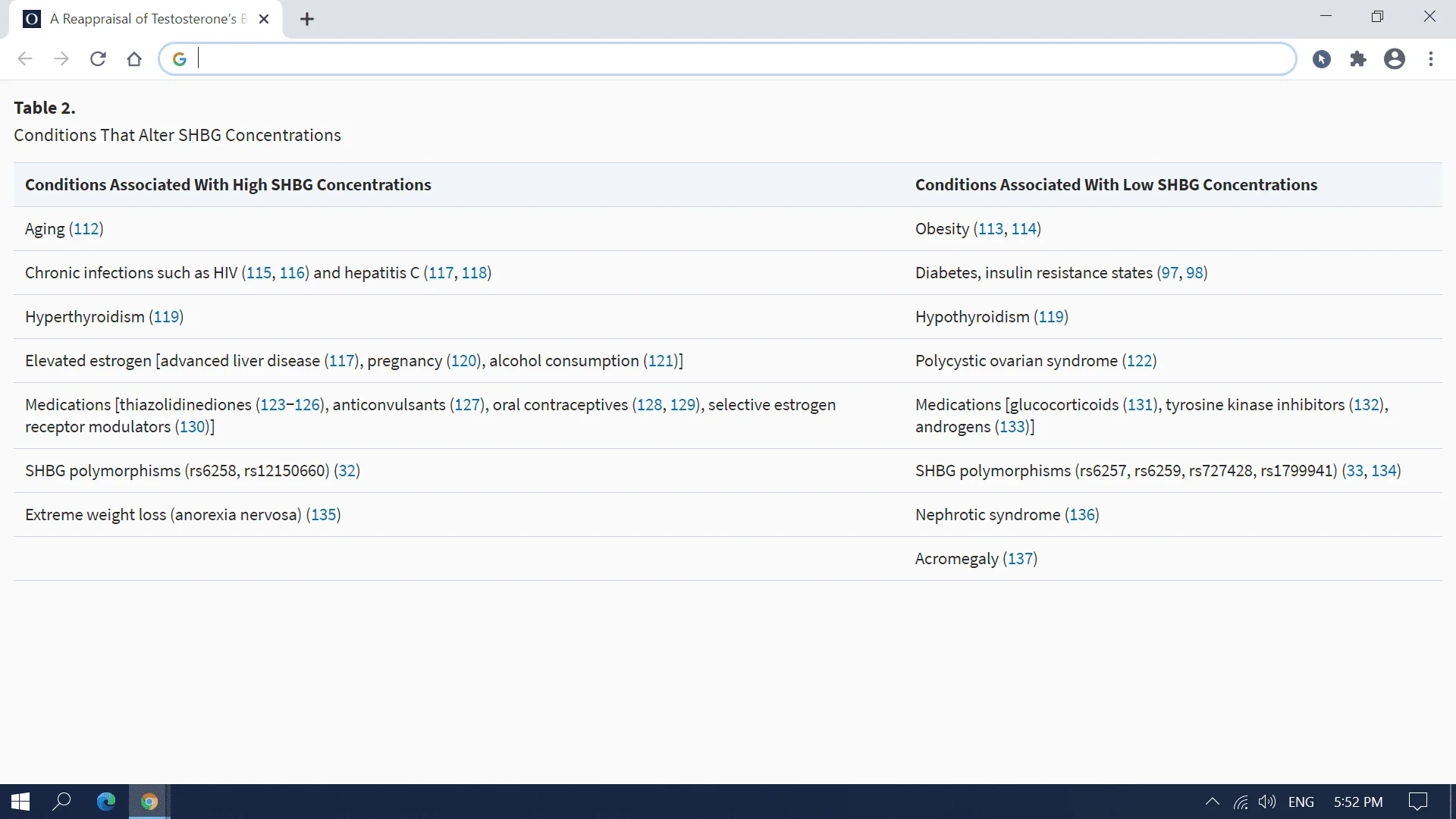This screenshot has width=1456, height=819.
Task: Open the volume control icon
Action: (1267, 802)
